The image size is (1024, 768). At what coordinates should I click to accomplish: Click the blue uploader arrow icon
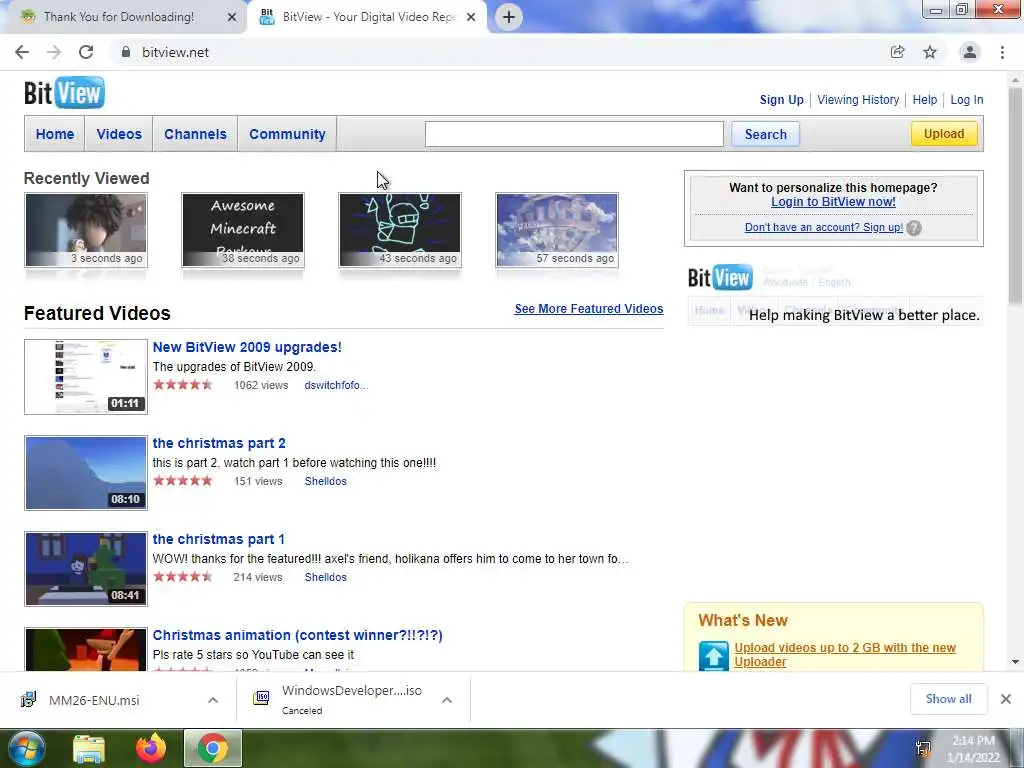pos(713,655)
